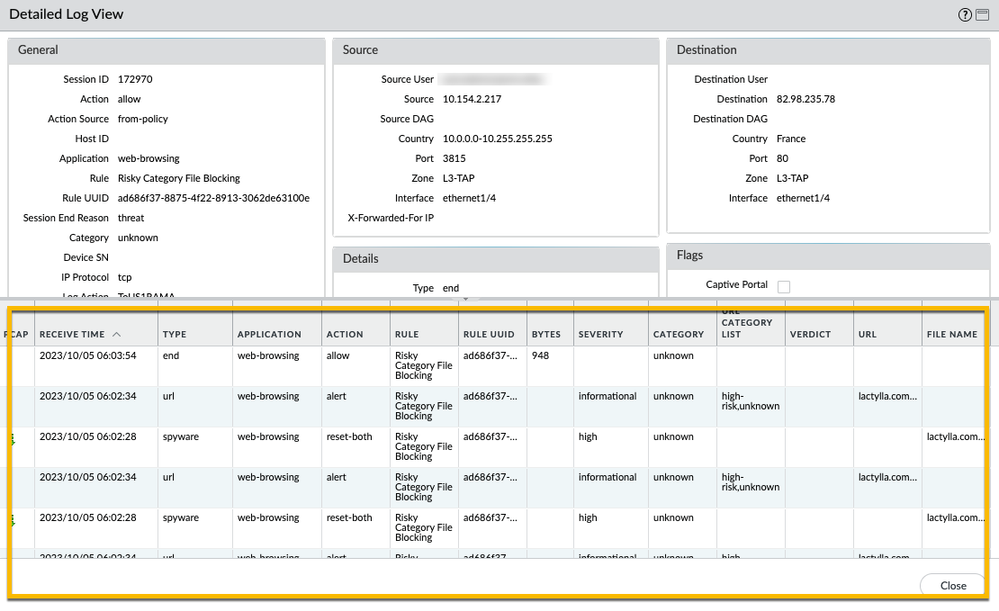
Task: Select the 948 bytes cell
Action: [540, 356]
